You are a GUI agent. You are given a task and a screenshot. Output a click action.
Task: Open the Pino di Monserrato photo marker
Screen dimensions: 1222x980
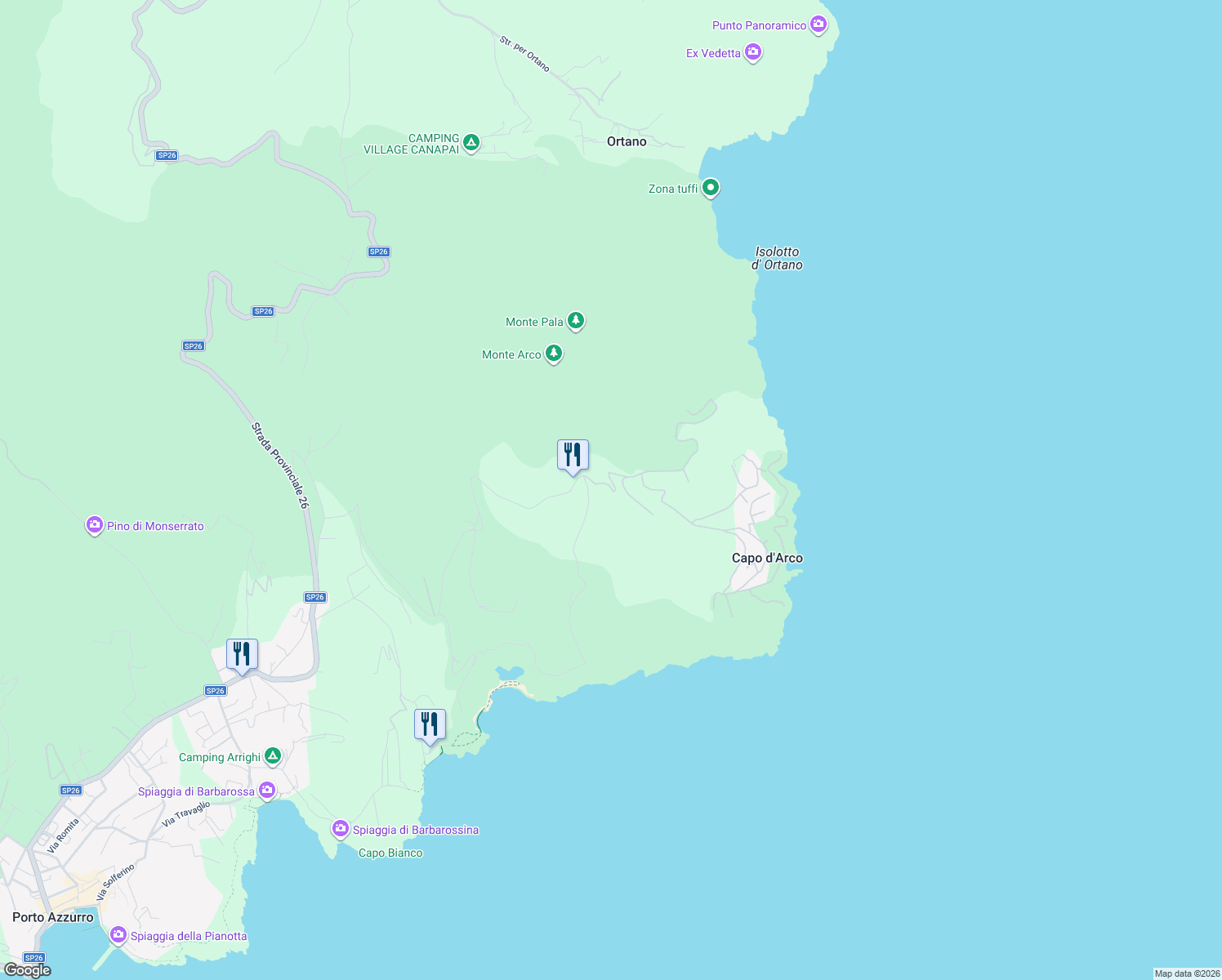(x=94, y=525)
